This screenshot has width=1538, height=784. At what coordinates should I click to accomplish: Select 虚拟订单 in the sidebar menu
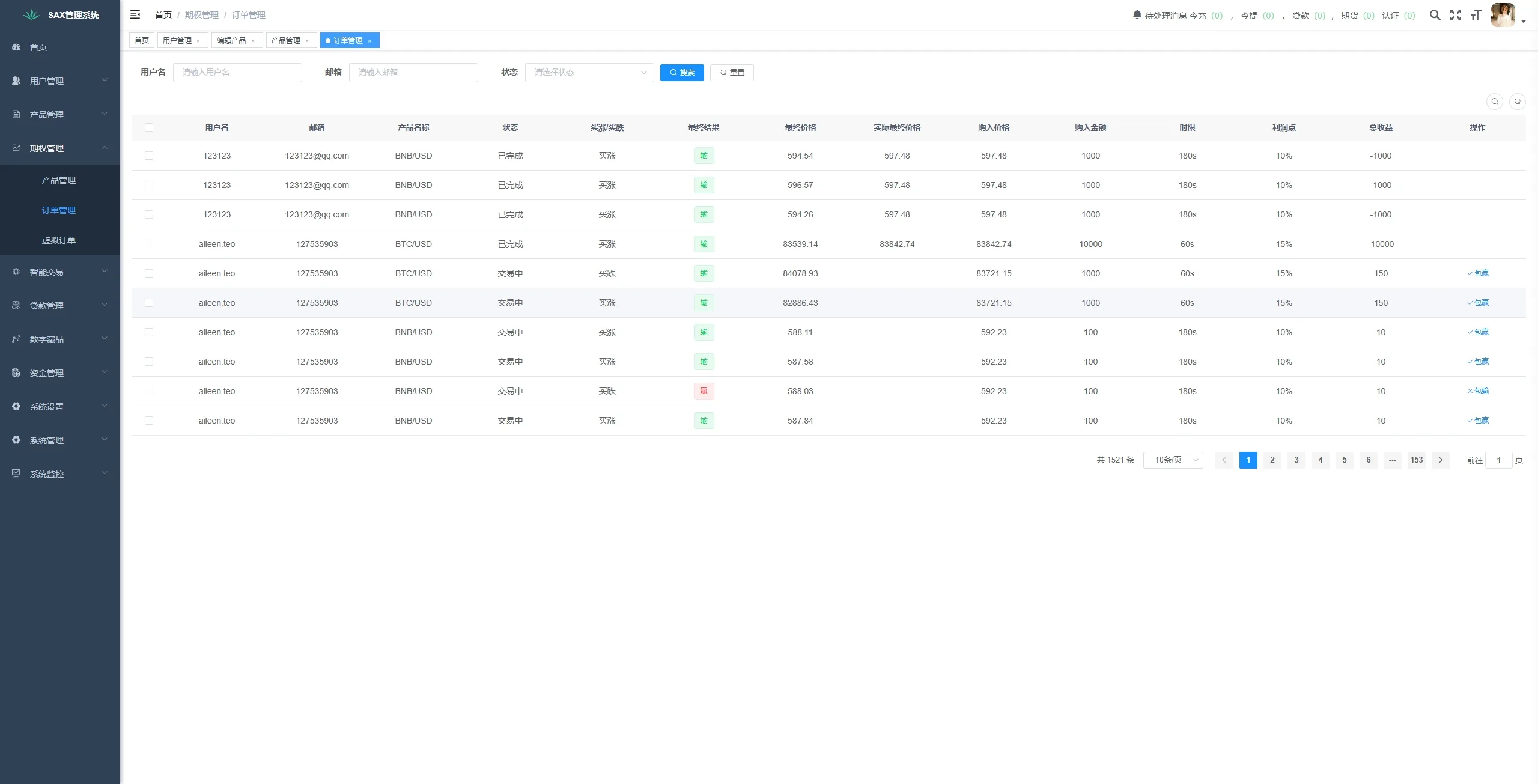click(x=59, y=239)
